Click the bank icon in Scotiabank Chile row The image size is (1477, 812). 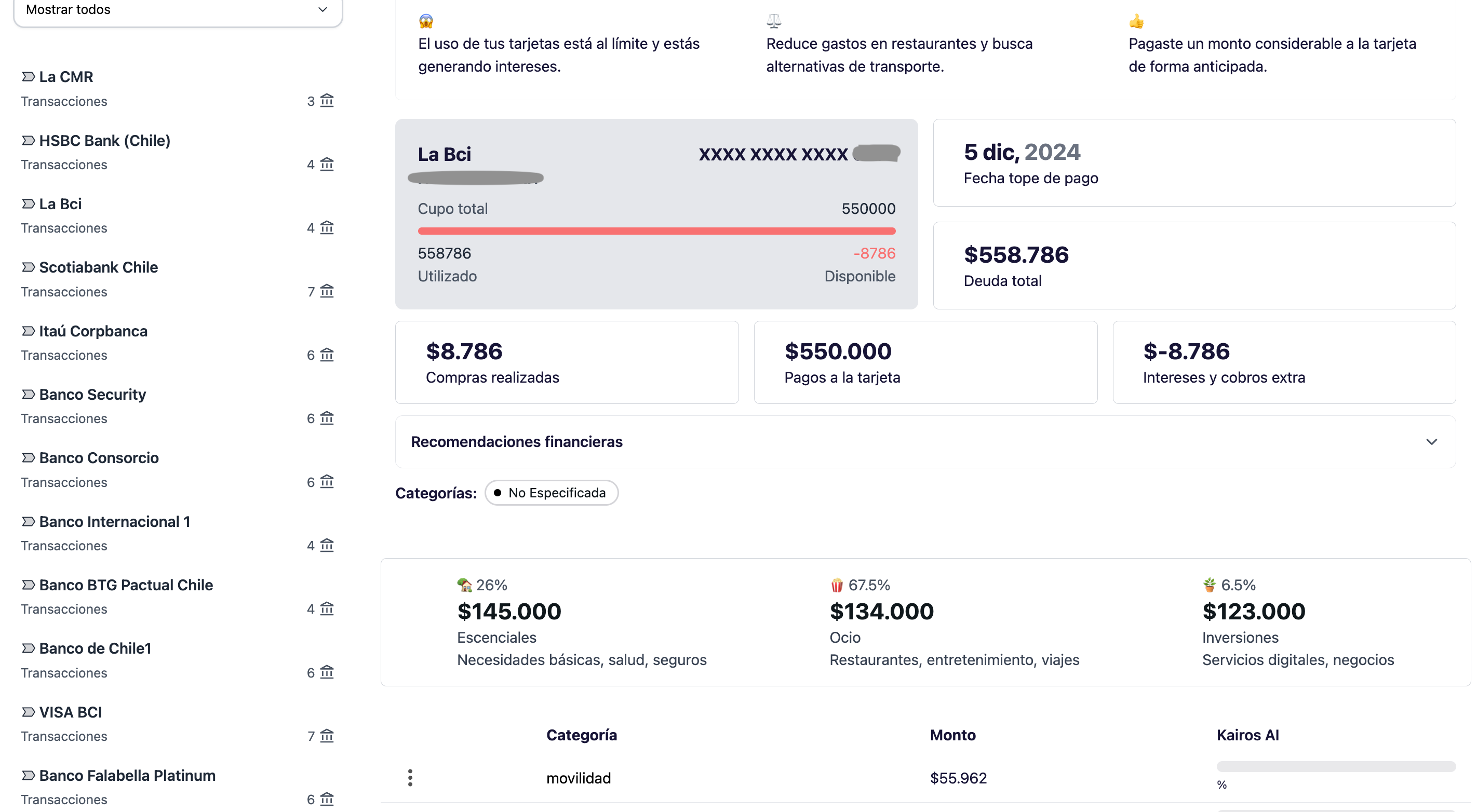click(x=327, y=291)
